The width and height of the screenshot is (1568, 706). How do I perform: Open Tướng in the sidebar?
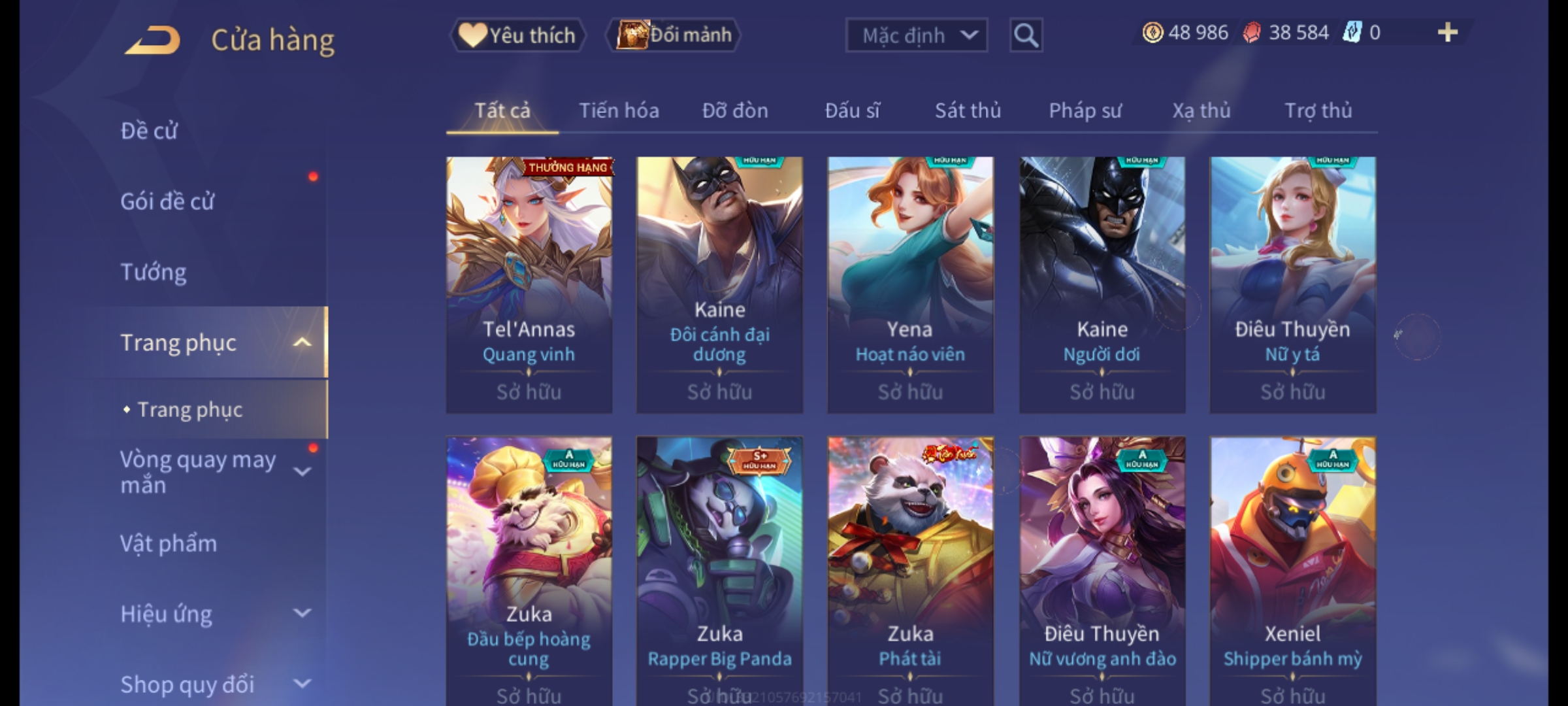coord(154,272)
